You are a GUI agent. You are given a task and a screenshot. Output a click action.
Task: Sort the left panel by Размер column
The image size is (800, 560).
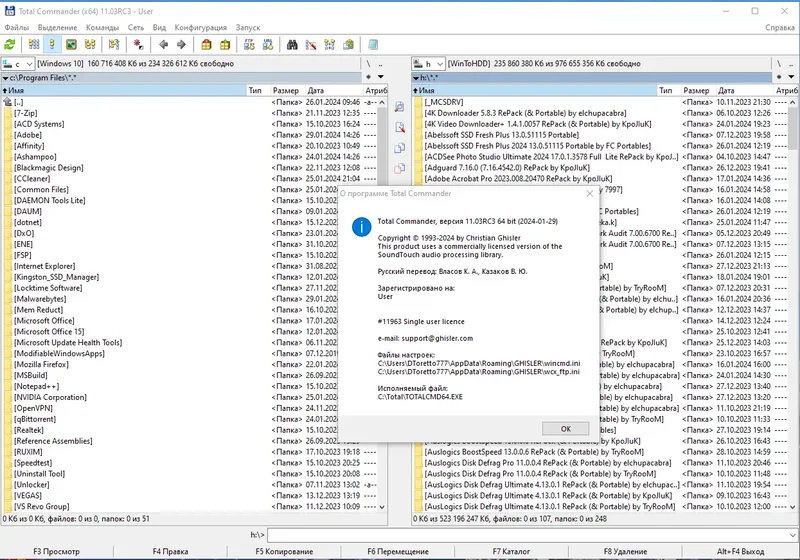pos(287,90)
